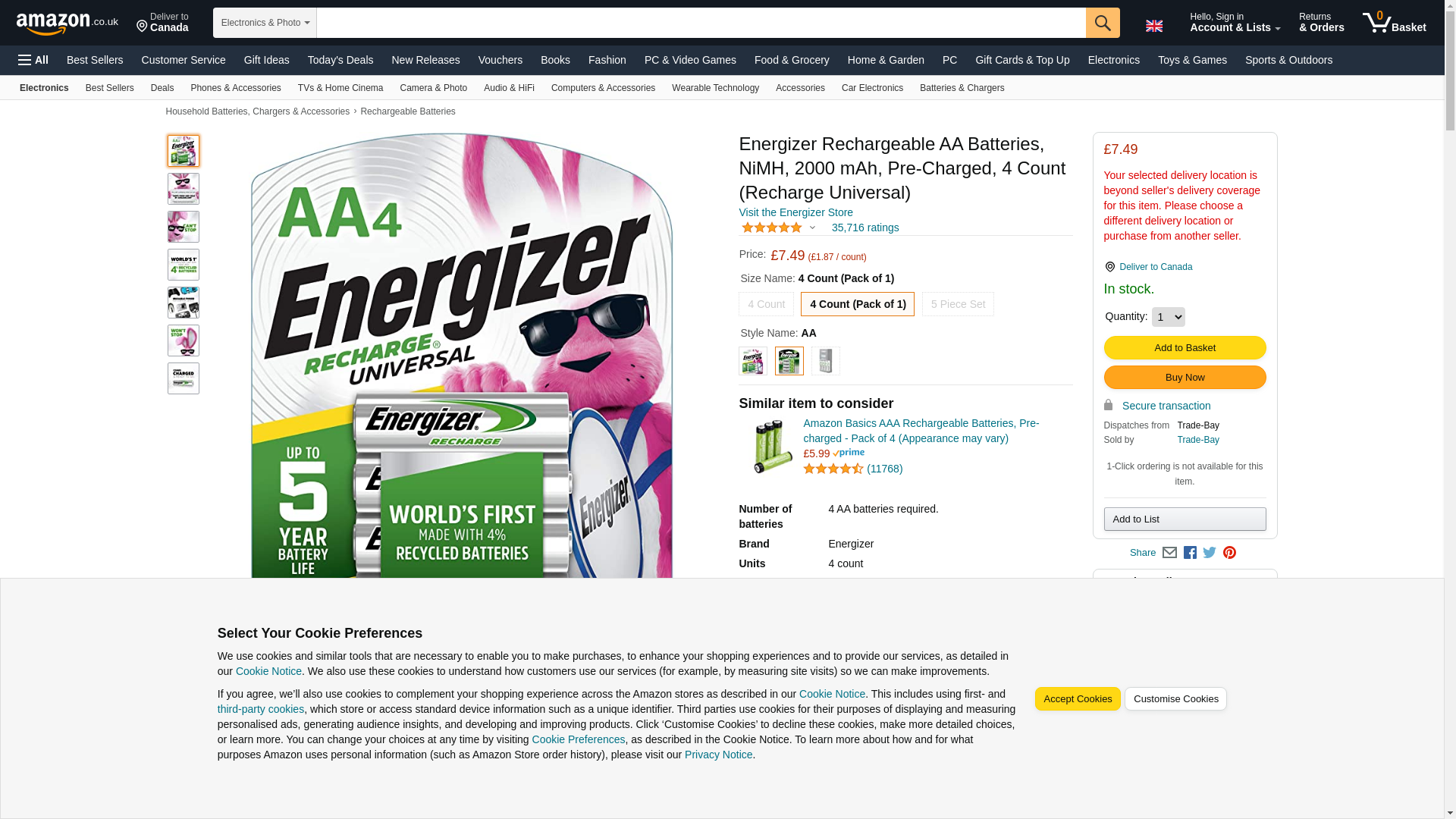Click Add to Basket button
Screen dimensions: 1456x819
coord(1185,347)
